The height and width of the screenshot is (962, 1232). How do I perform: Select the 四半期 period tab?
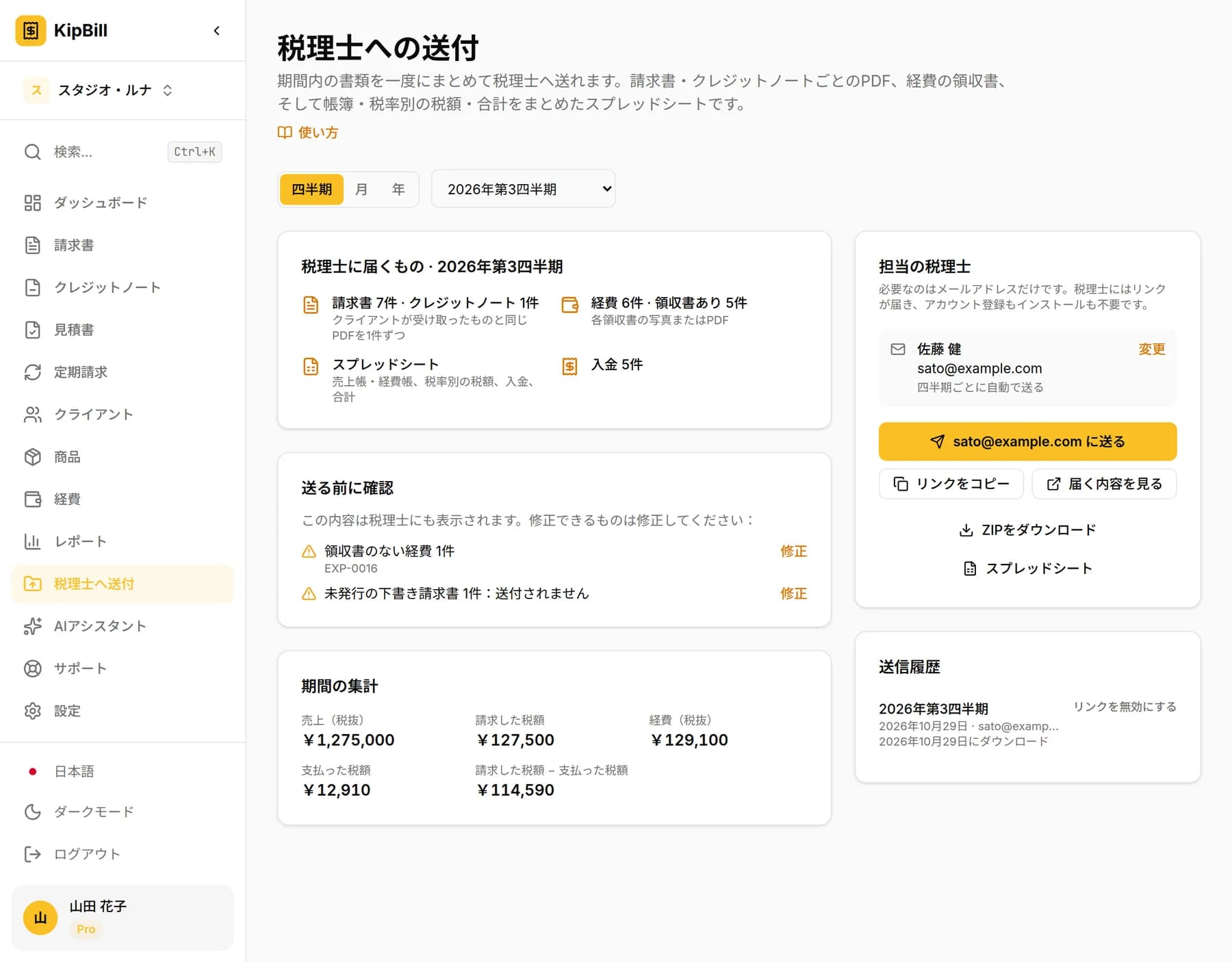pyautogui.click(x=311, y=190)
